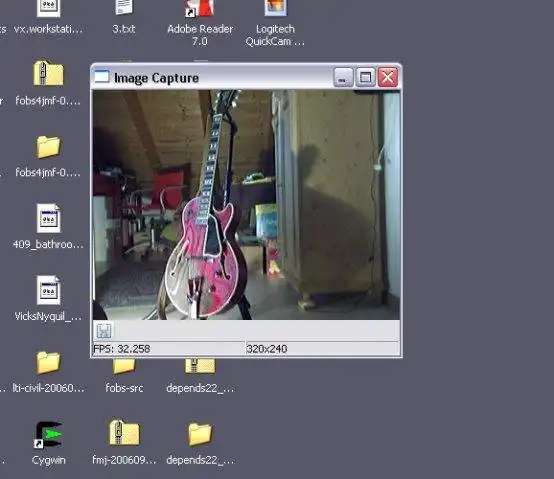Select the zipped fobs4jmf-0 archive icon
The height and width of the screenshot is (479, 554).
tap(48, 73)
